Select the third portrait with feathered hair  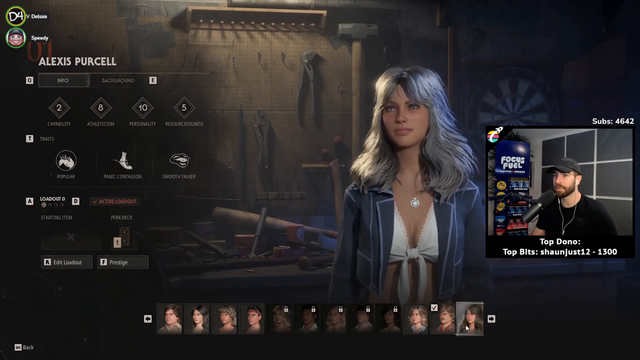[224, 319]
